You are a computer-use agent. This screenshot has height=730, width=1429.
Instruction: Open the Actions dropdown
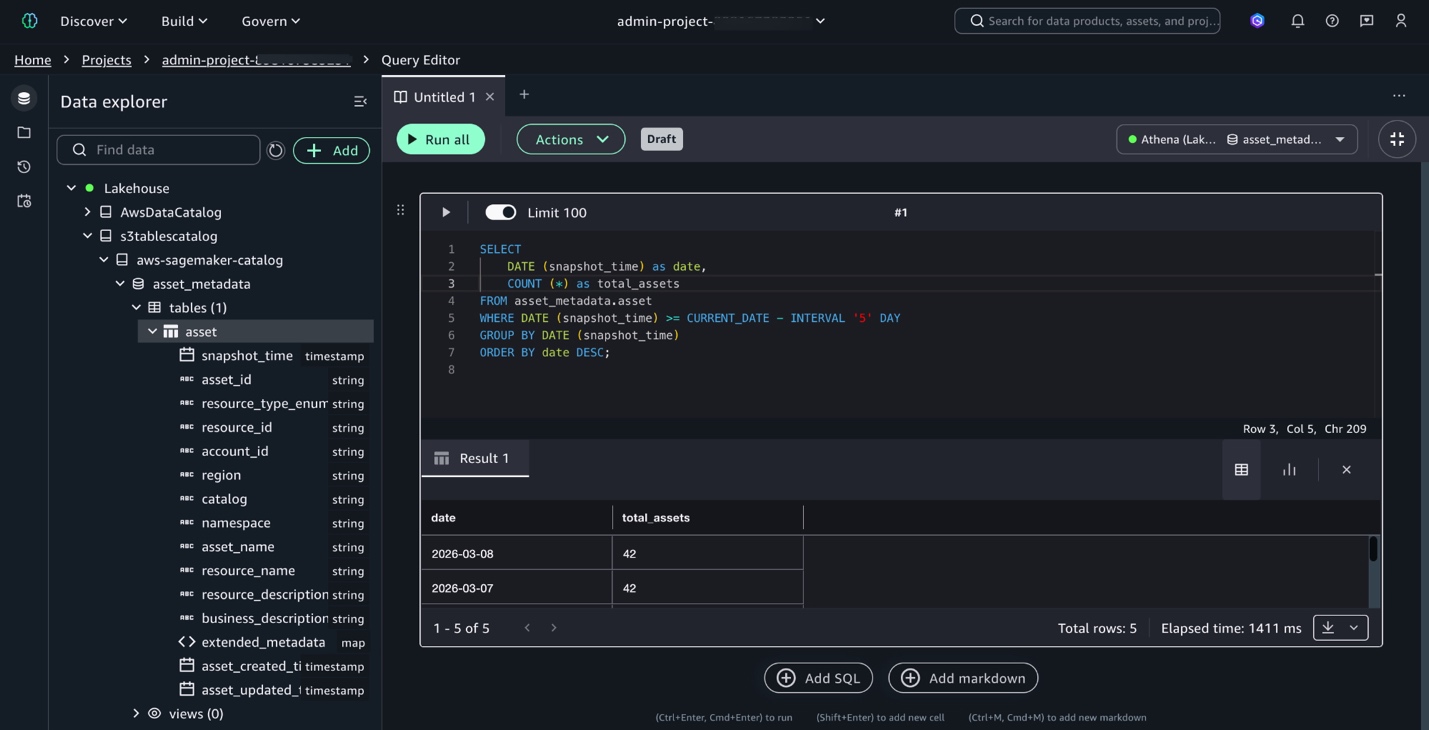[x=570, y=139]
